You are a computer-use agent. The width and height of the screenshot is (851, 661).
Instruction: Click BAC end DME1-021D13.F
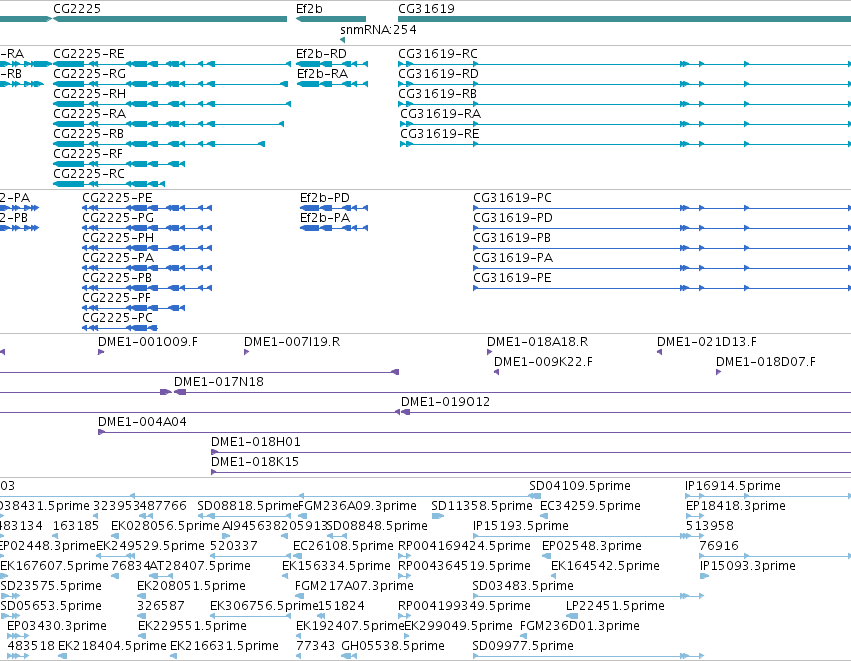pos(707,342)
